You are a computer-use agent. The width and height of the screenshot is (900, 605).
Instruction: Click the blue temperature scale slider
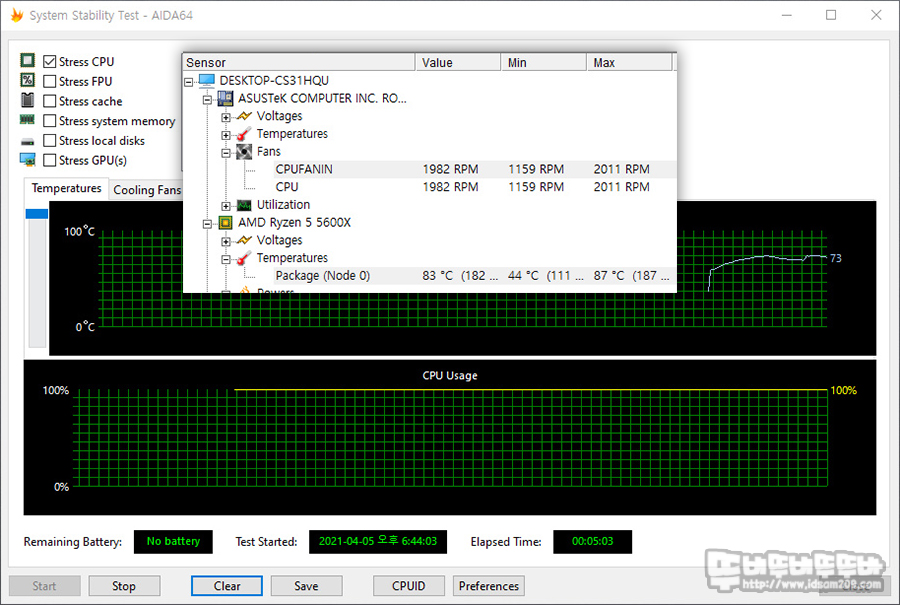[x=37, y=214]
